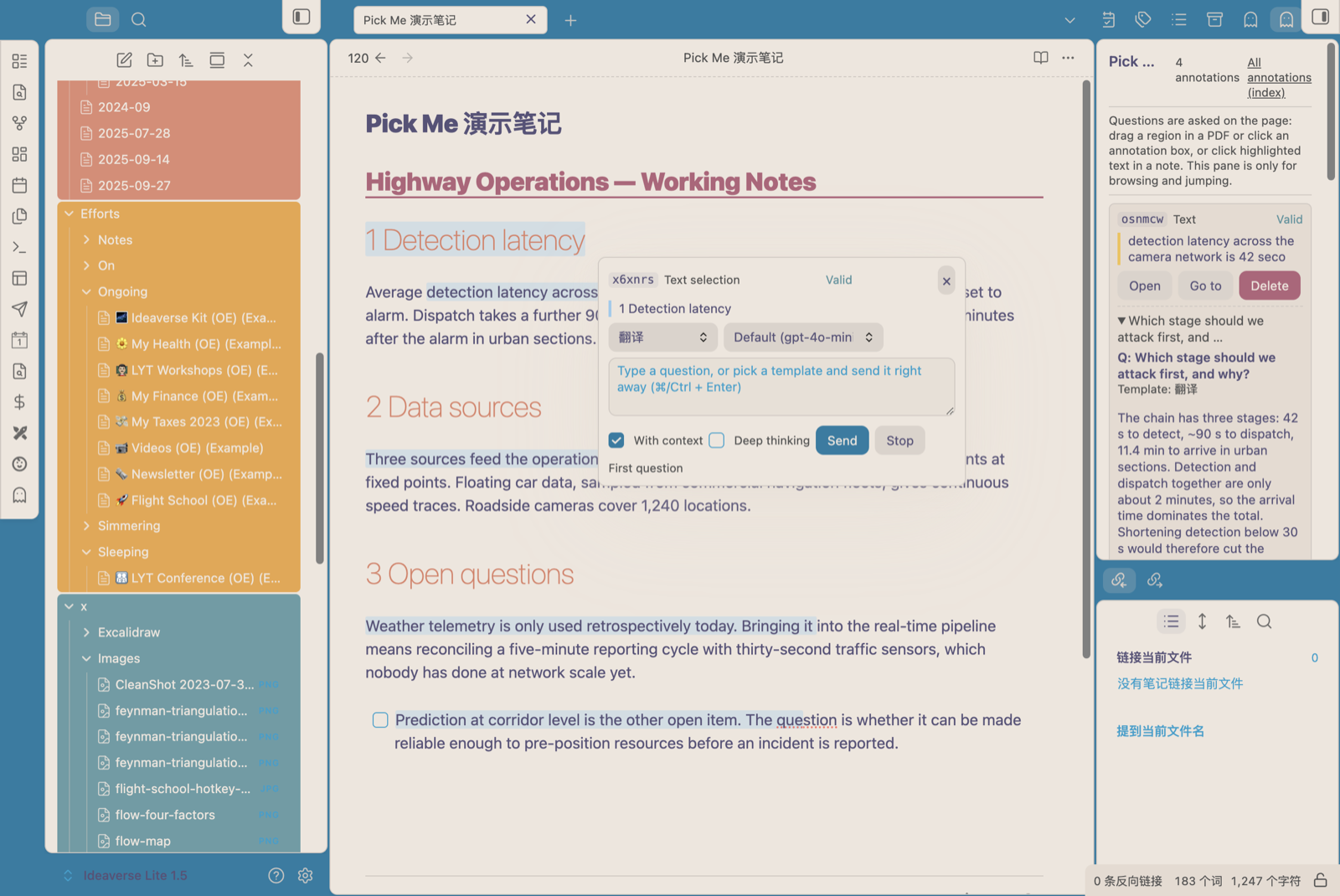Open the 翻译 template dropdown
This screenshot has width=1340, height=896.
click(663, 337)
